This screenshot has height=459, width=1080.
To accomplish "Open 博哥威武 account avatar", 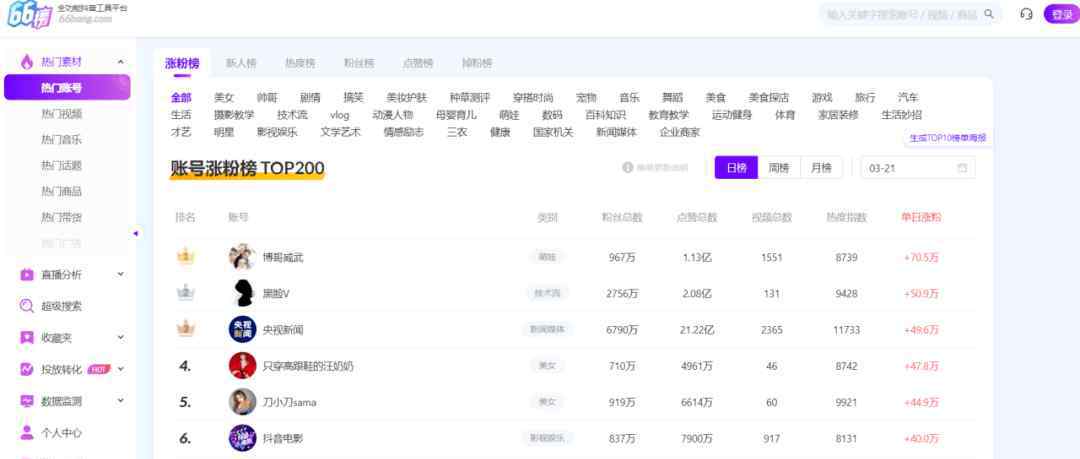I will [242, 257].
